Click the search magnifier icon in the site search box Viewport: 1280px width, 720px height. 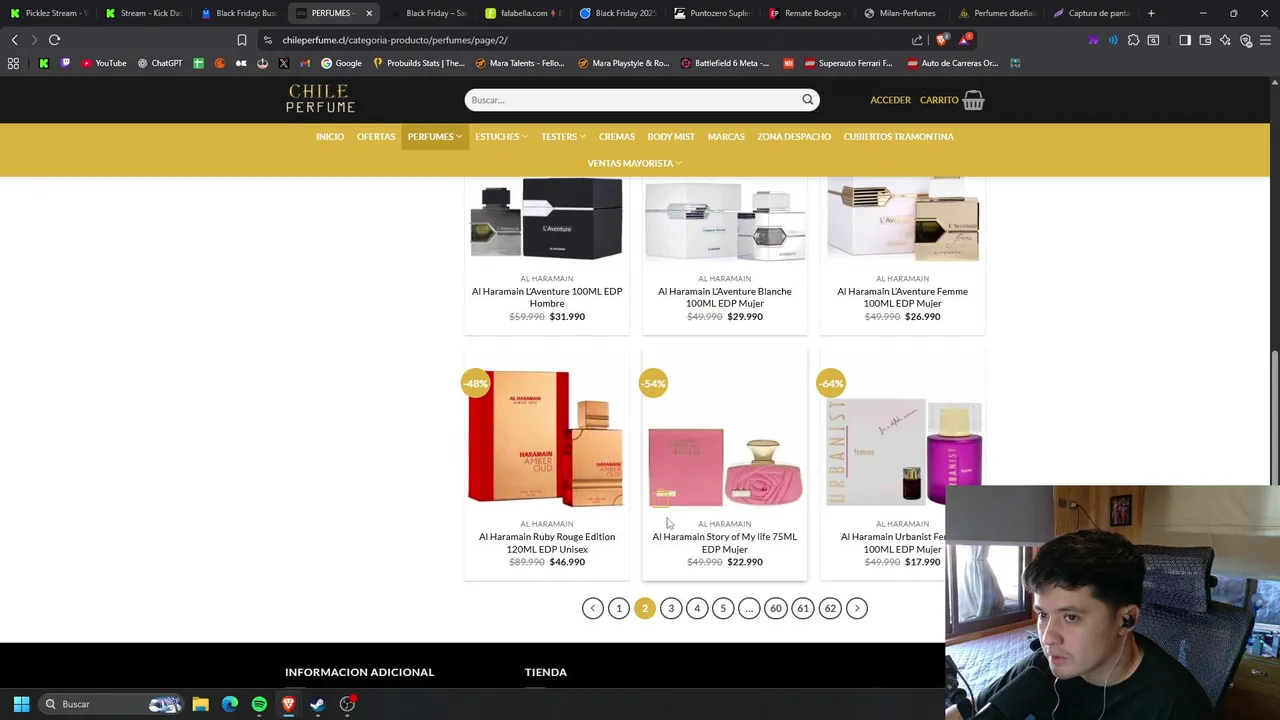point(807,100)
